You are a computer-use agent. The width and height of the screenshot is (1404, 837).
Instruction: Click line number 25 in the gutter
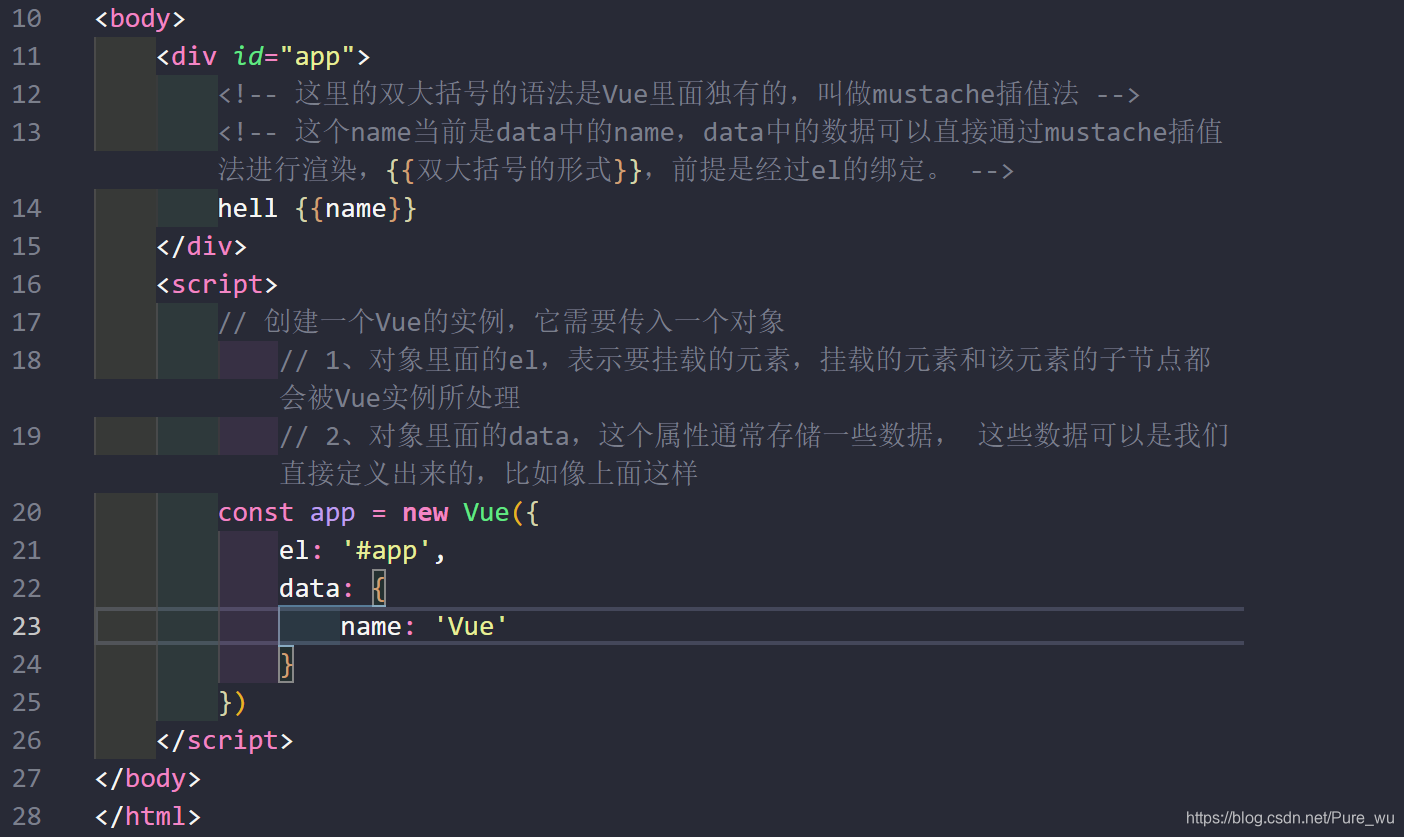click(27, 702)
